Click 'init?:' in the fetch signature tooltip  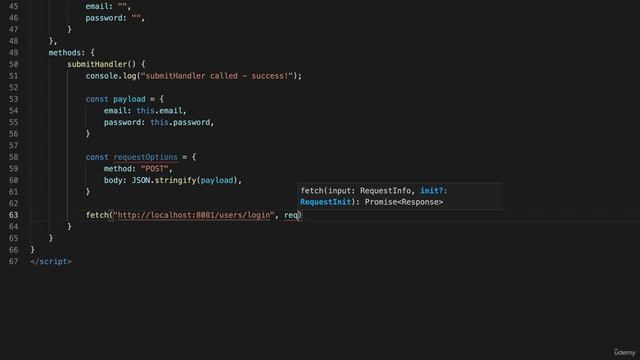click(433, 191)
